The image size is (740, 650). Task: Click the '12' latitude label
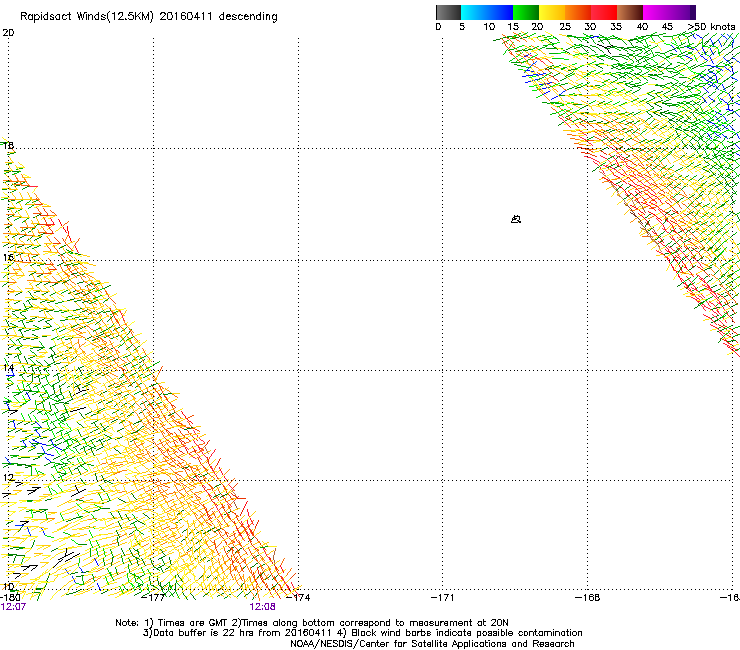click(x=8, y=478)
